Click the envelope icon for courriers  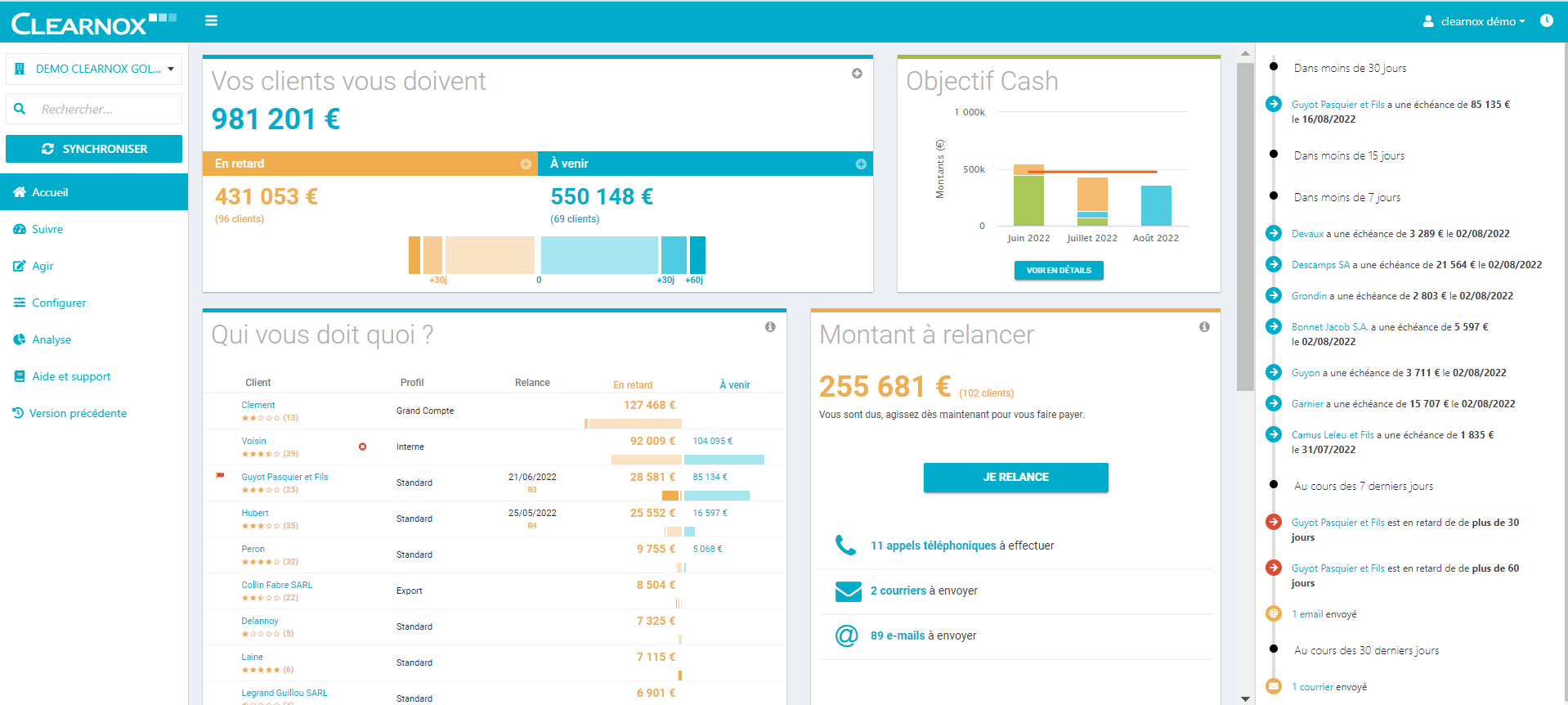(x=848, y=590)
